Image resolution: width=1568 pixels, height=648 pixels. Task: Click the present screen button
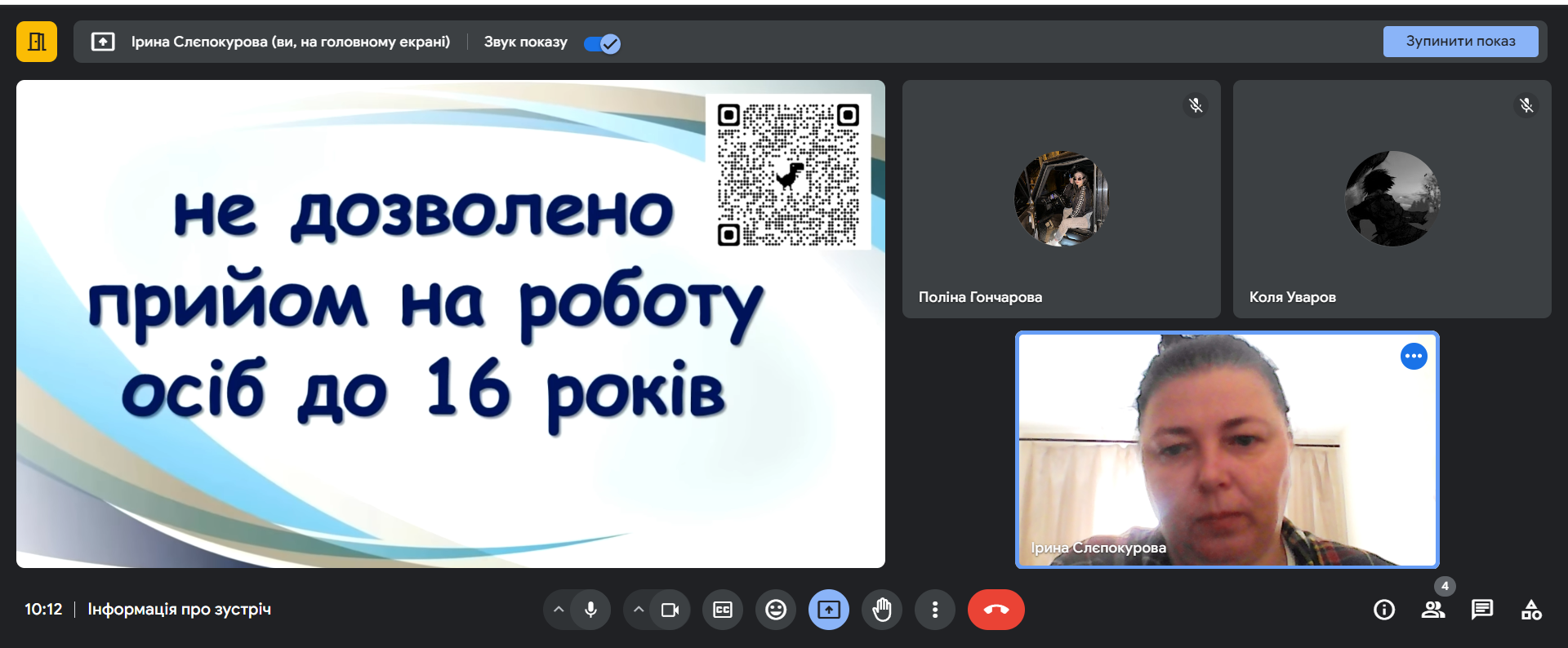829,610
